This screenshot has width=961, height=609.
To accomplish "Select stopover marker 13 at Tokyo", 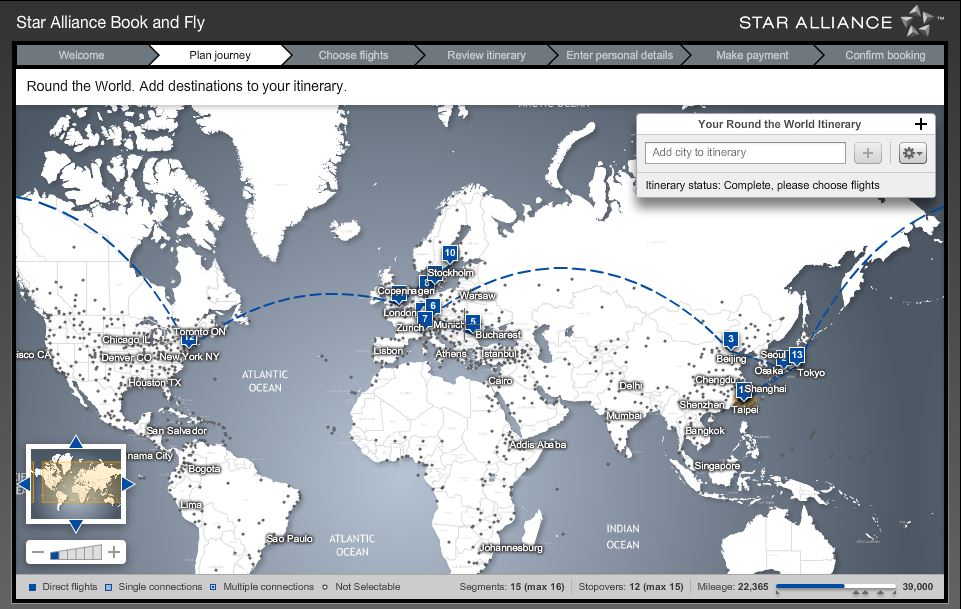I will click(797, 355).
